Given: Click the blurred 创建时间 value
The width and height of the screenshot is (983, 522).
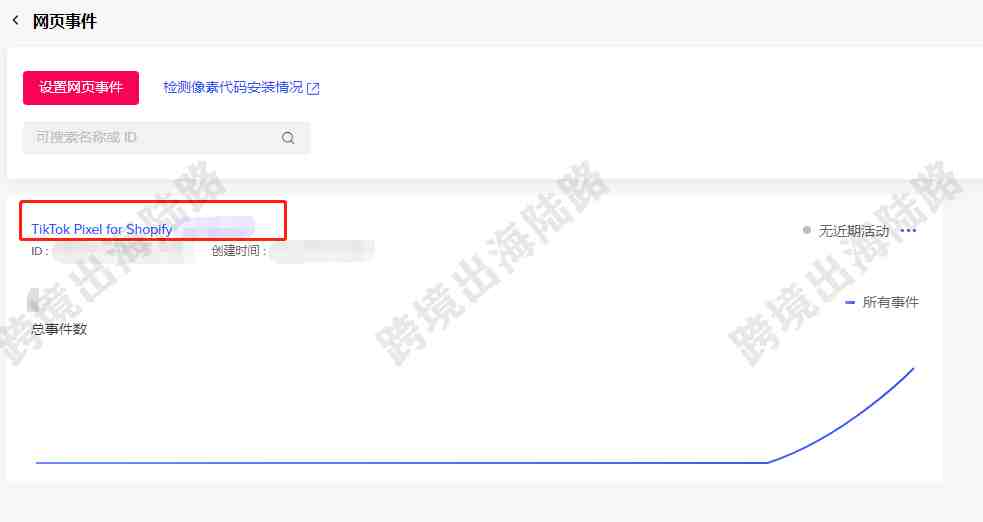Looking at the screenshot, I should click(x=322, y=251).
